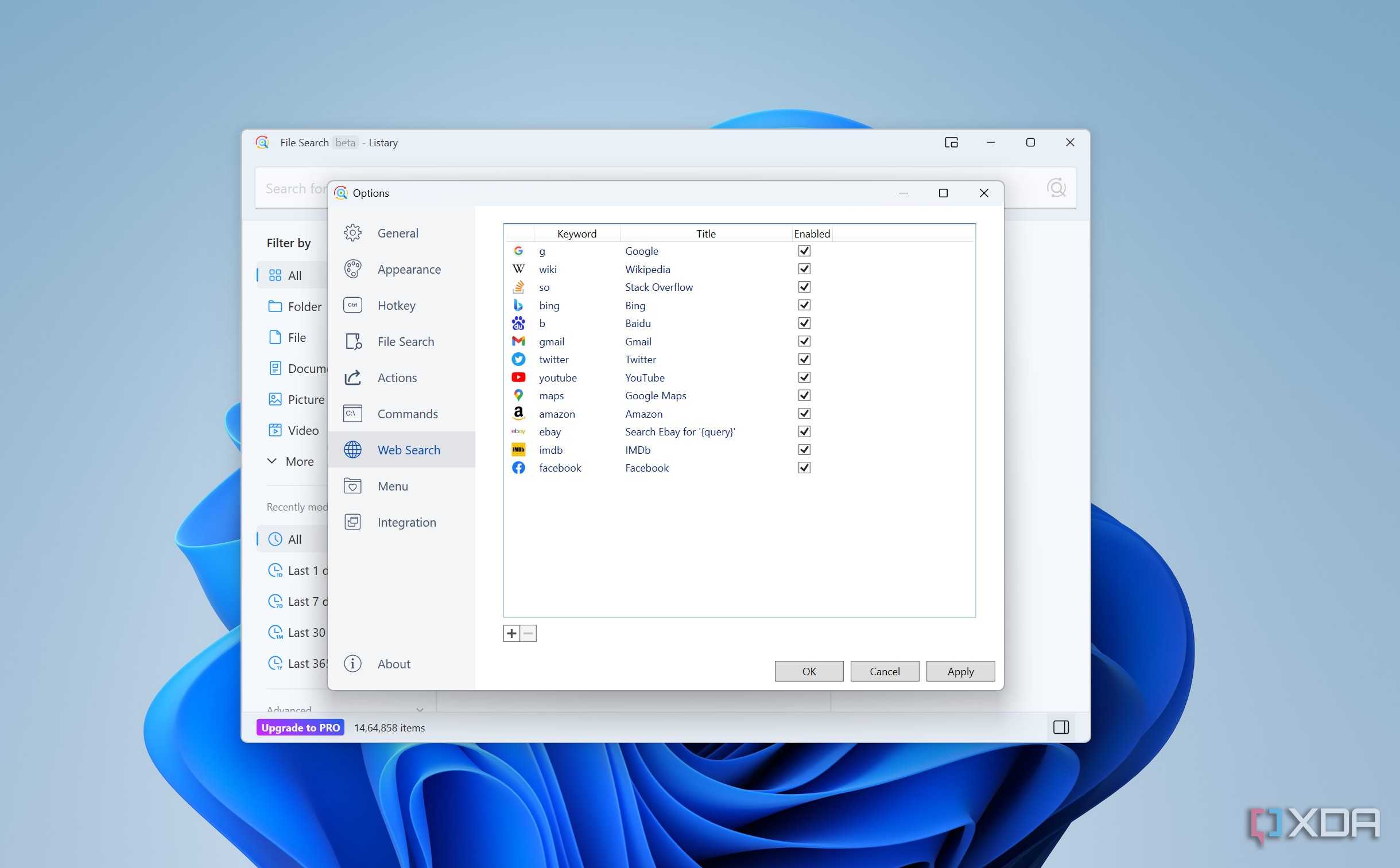Click the Bing logo icon

[x=518, y=305]
